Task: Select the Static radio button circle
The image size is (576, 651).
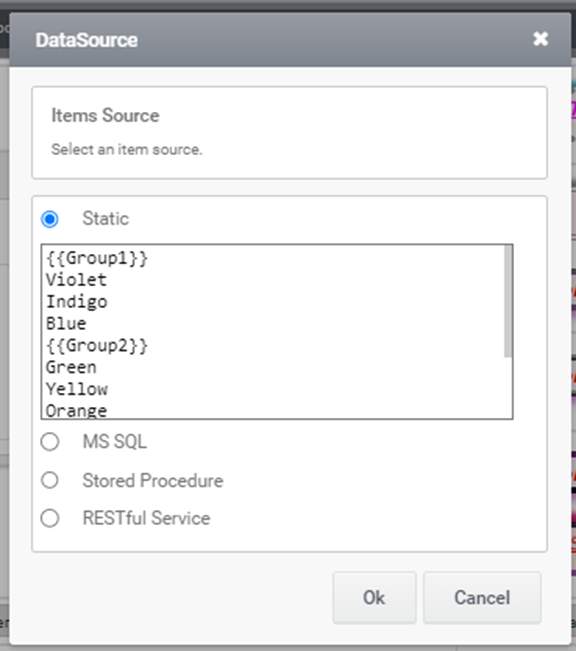Action: click(50, 219)
